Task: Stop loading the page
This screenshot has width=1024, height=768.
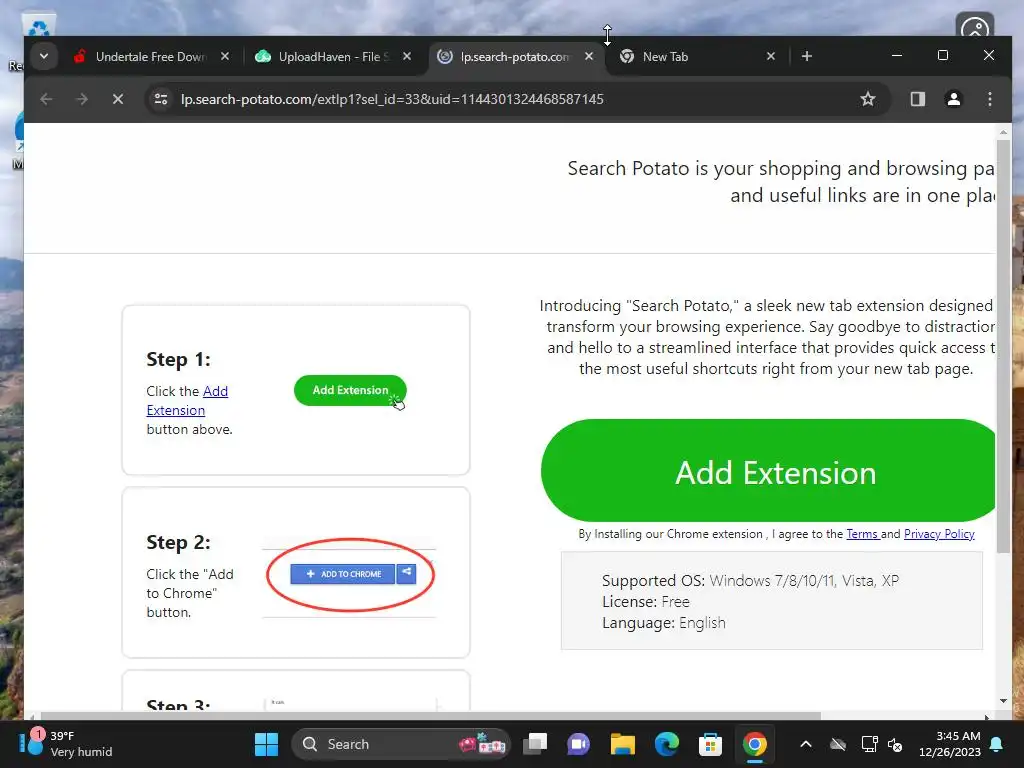Action: point(118,99)
